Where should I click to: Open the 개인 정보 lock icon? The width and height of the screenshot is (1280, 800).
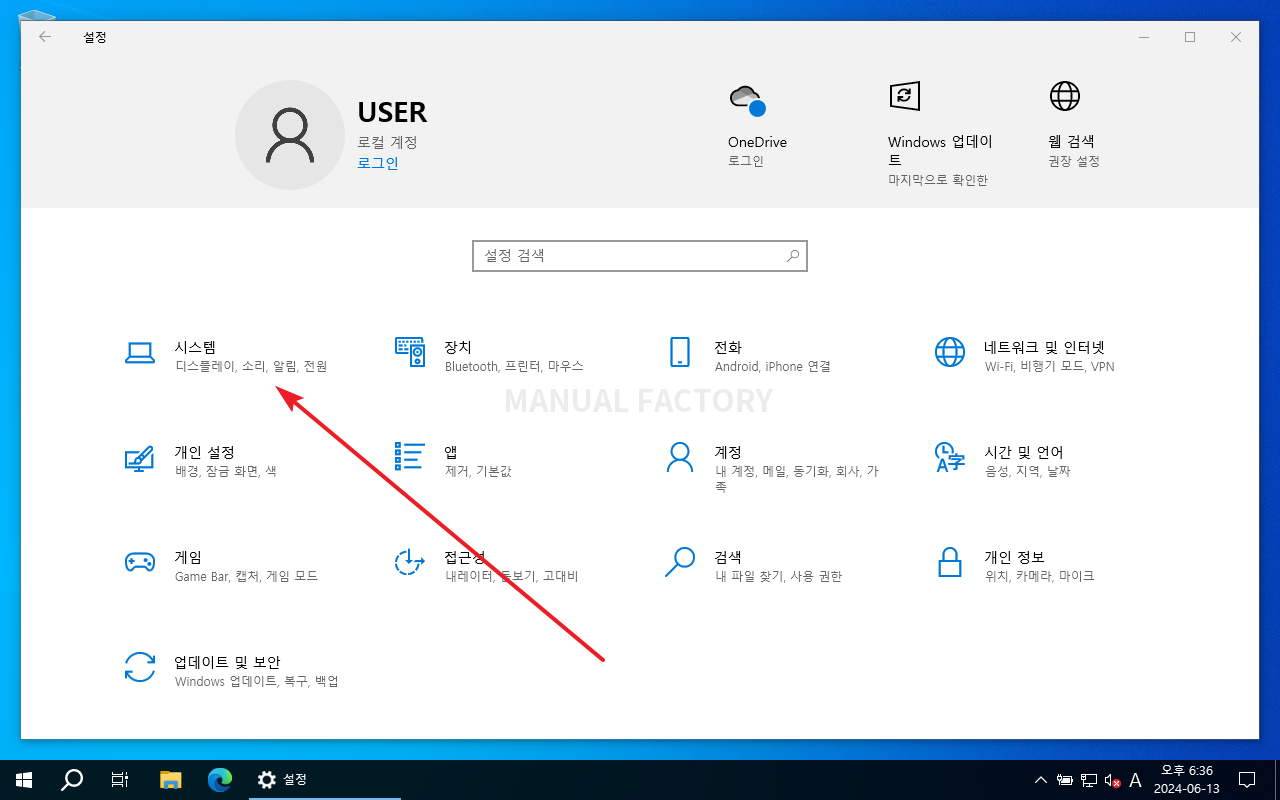[x=950, y=562]
